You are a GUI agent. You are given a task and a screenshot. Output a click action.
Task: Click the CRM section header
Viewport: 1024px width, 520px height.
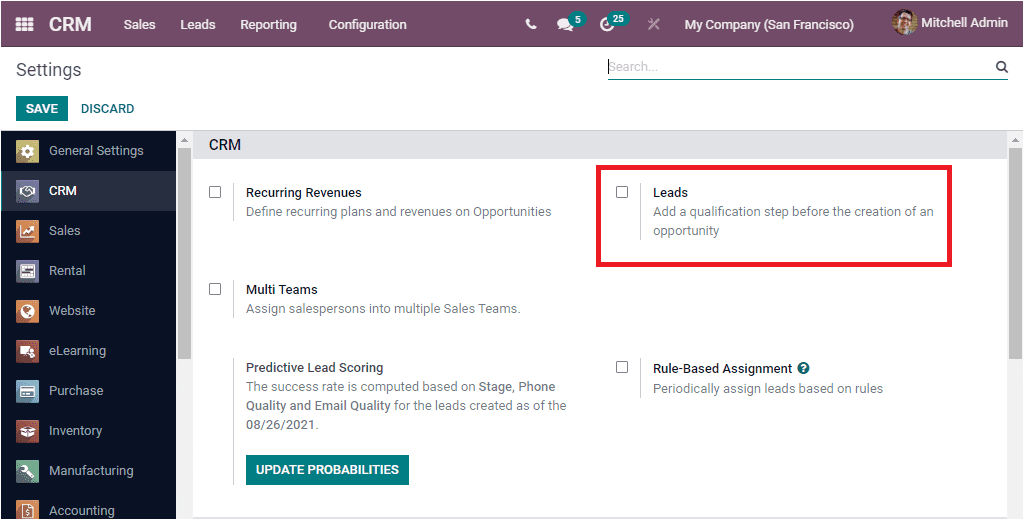click(x=600, y=145)
